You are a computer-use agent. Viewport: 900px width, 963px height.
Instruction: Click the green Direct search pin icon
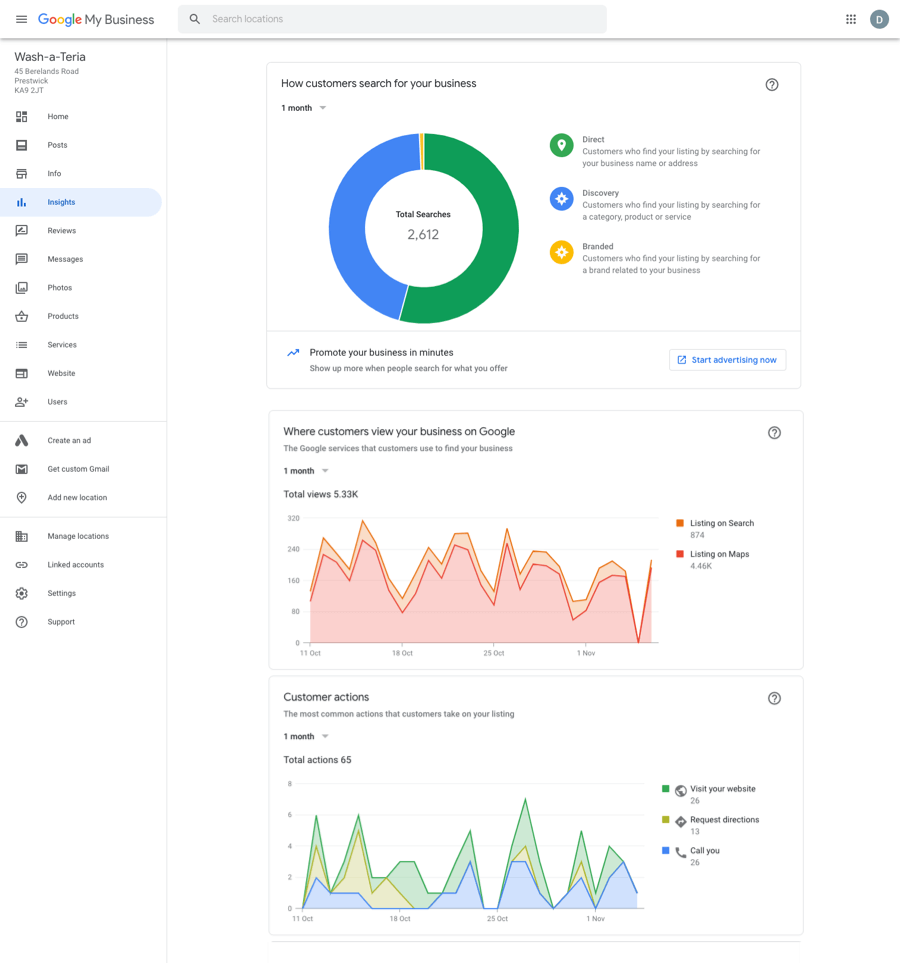(562, 146)
